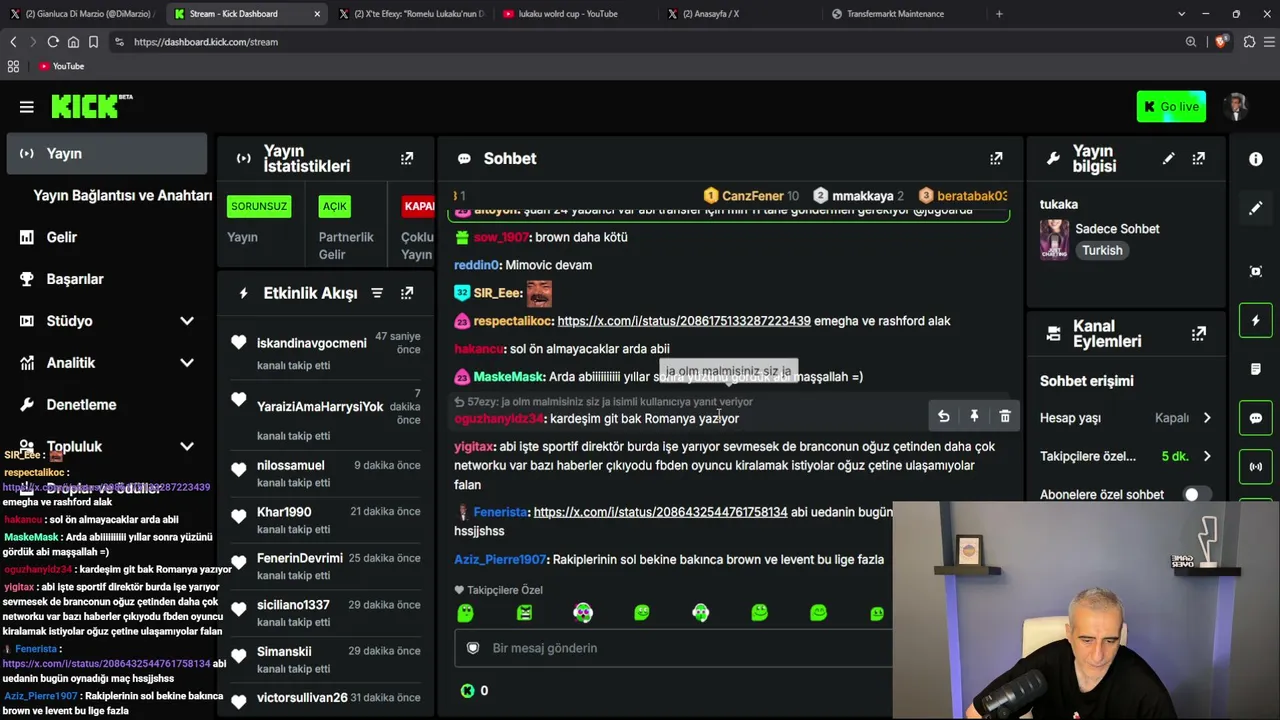
Task: Click the Turkish language tag
Action: (1102, 250)
